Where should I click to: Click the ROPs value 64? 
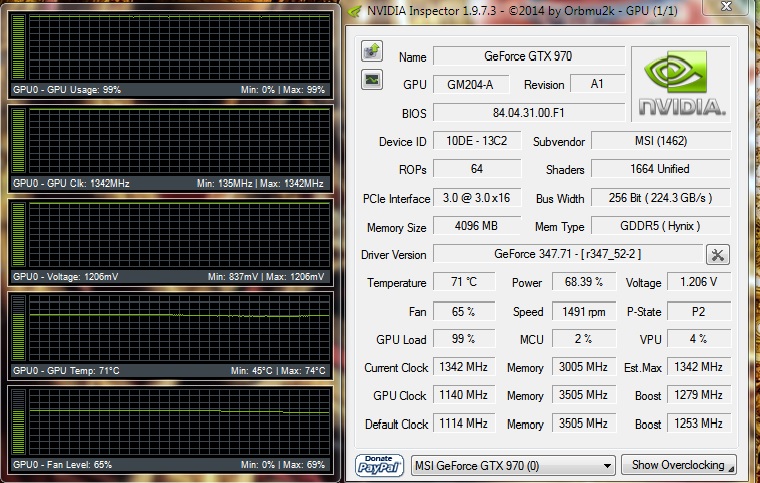[477, 169]
